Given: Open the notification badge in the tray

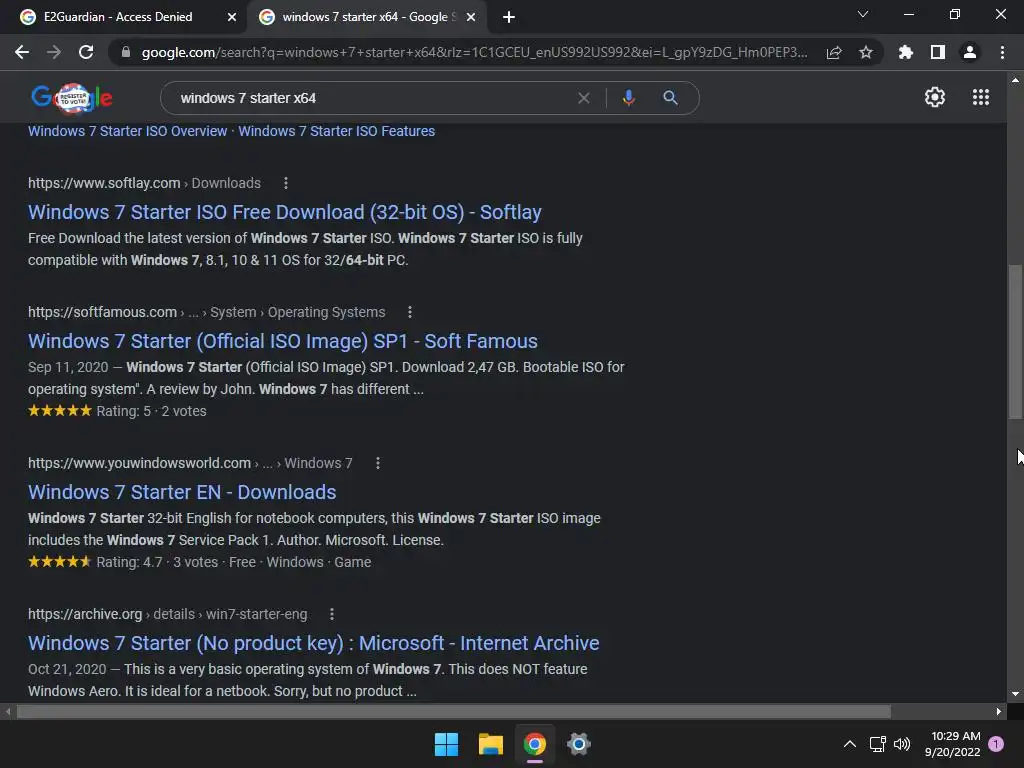Looking at the screenshot, I should (996, 744).
